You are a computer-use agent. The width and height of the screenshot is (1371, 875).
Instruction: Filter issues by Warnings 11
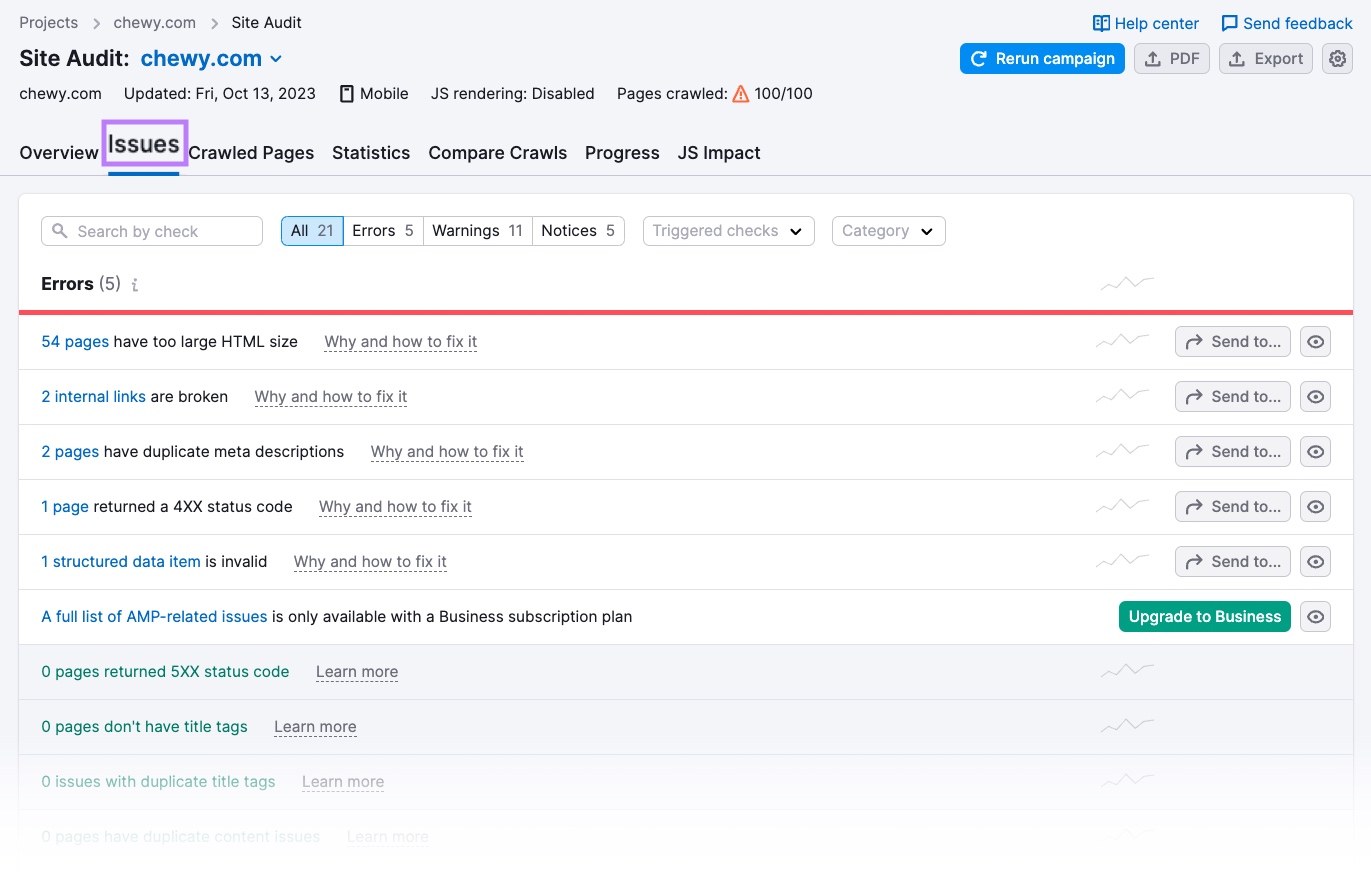coord(477,231)
